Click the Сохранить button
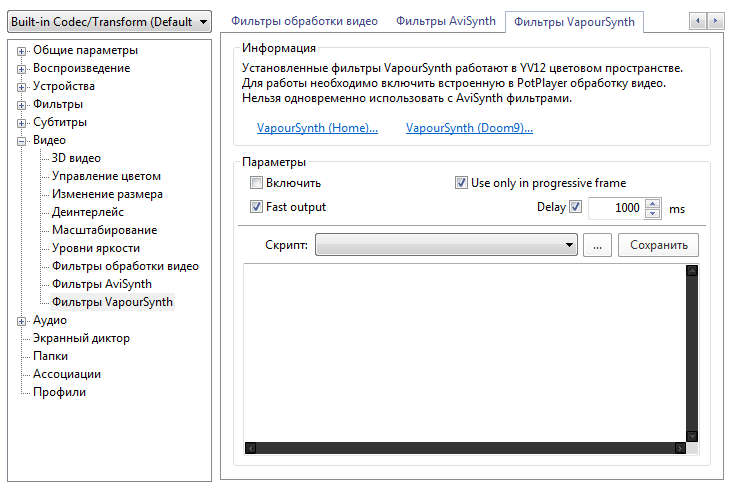731x493 pixels. [x=659, y=245]
